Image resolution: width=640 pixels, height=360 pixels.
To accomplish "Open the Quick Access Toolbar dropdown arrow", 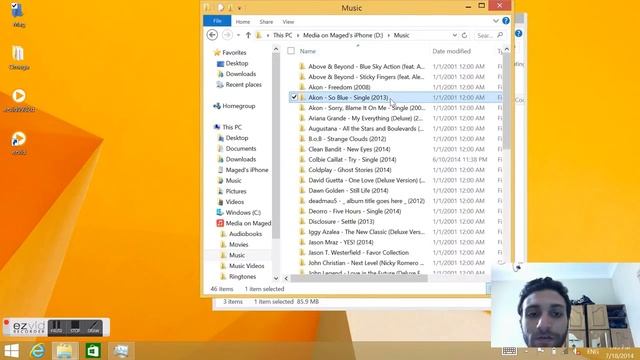I will pyautogui.click(x=240, y=8).
